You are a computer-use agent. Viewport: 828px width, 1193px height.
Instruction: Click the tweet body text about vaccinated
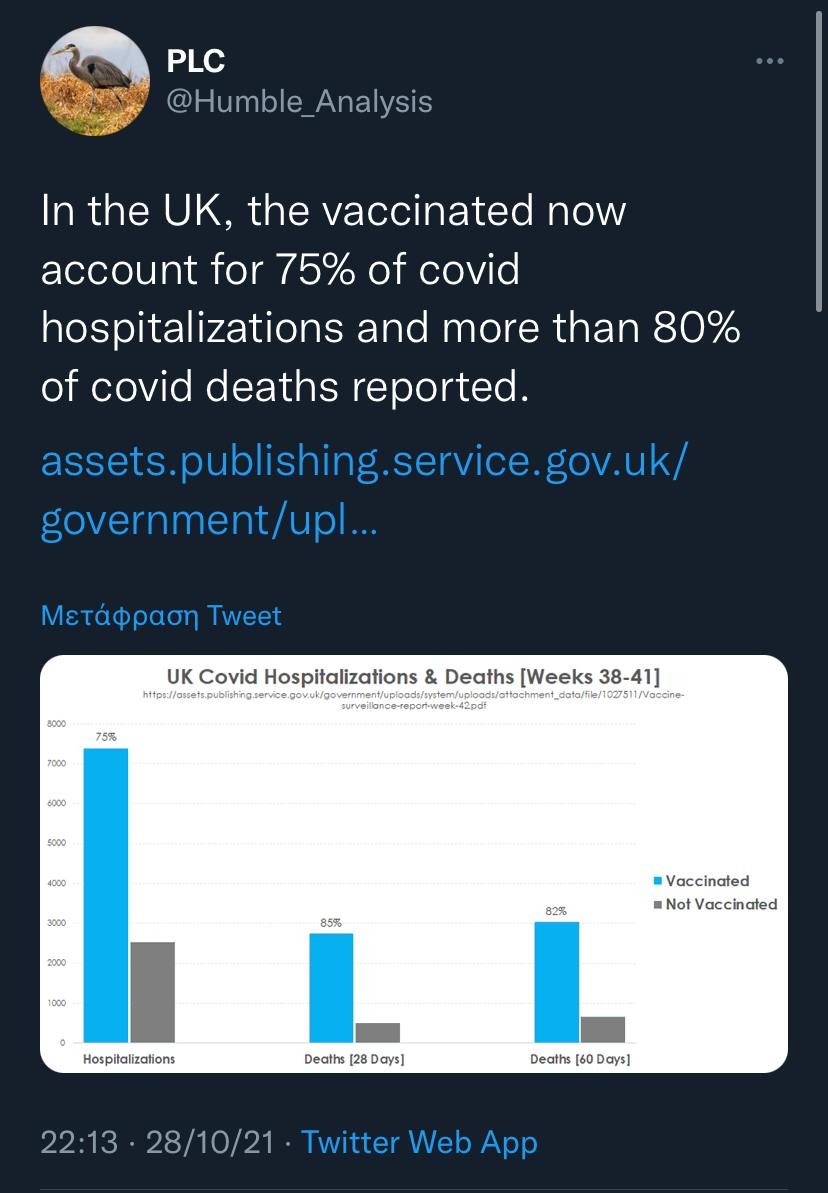point(390,299)
